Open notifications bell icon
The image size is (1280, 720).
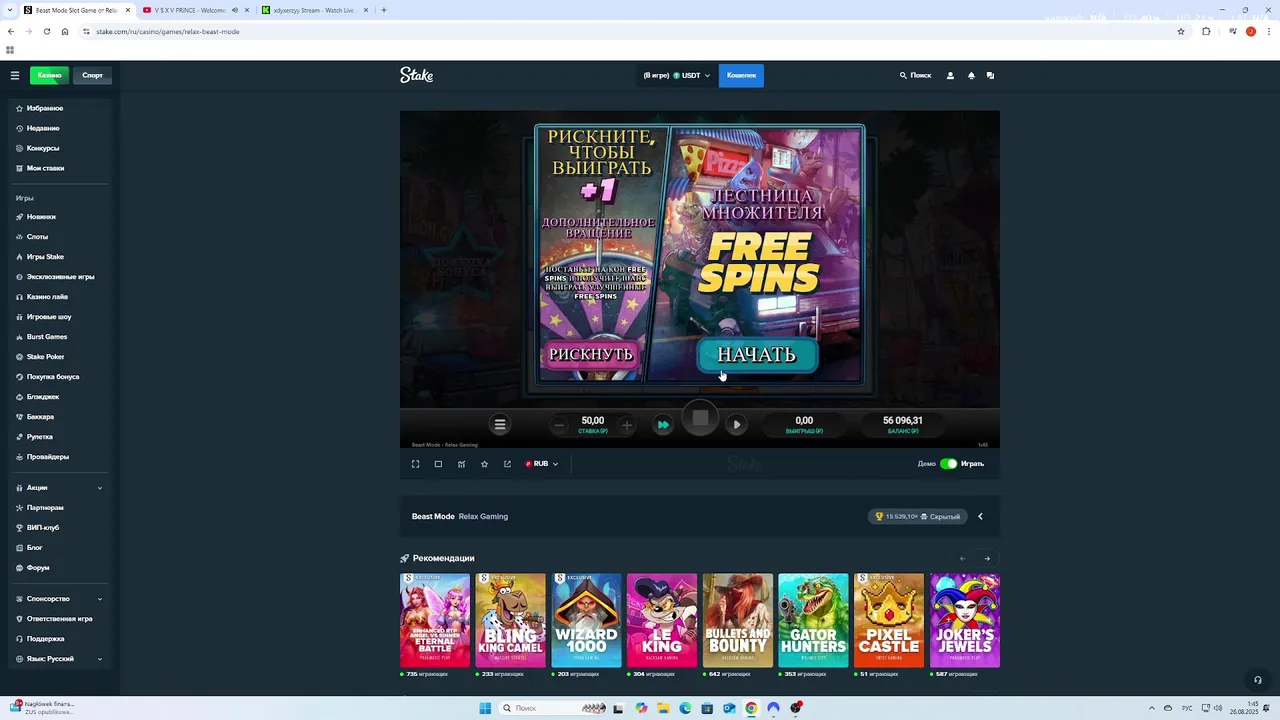(x=971, y=75)
